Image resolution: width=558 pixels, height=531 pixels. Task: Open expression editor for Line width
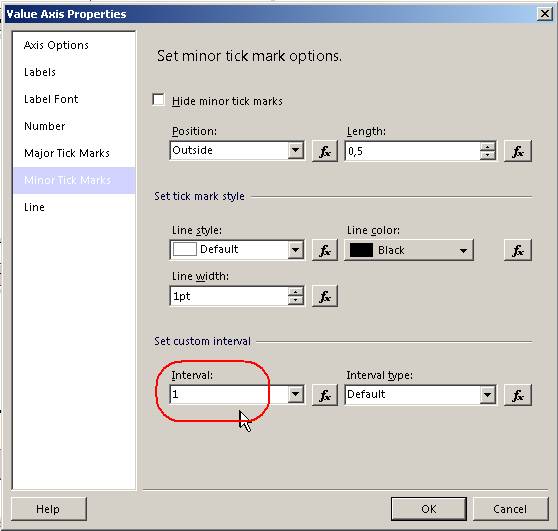click(325, 296)
